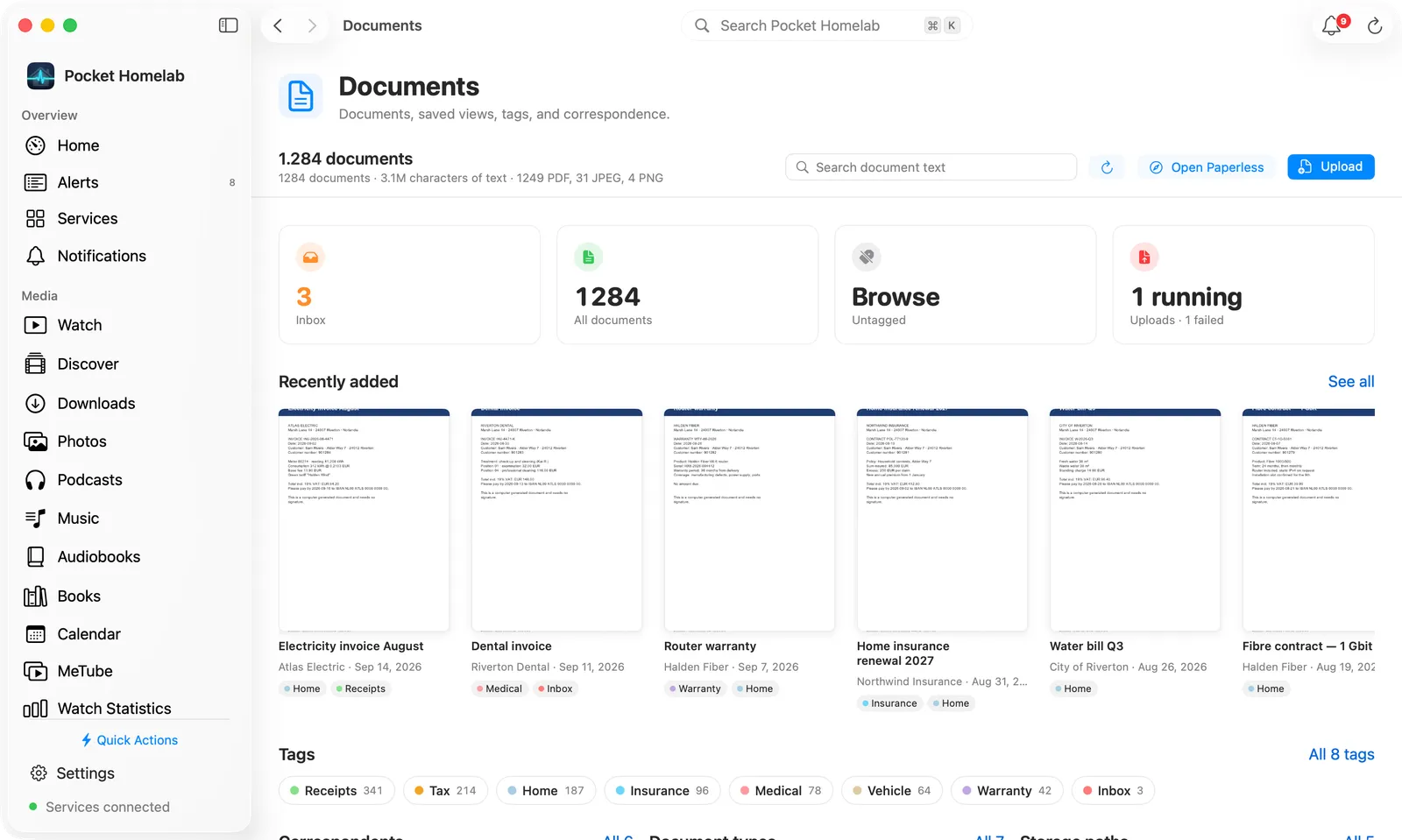
Task: Open MeTube in the sidebar
Action: (130, 671)
